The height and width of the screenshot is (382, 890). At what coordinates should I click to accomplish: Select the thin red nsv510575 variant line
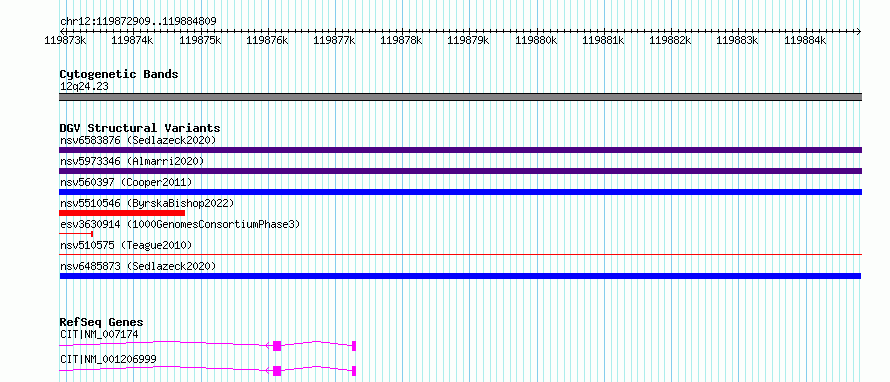pyautogui.click(x=460, y=255)
